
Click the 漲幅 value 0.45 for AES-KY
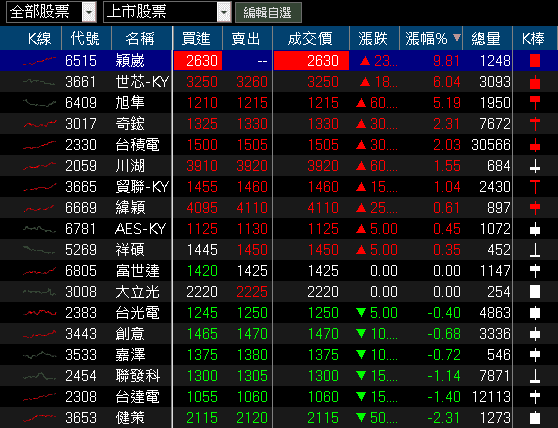(447, 229)
